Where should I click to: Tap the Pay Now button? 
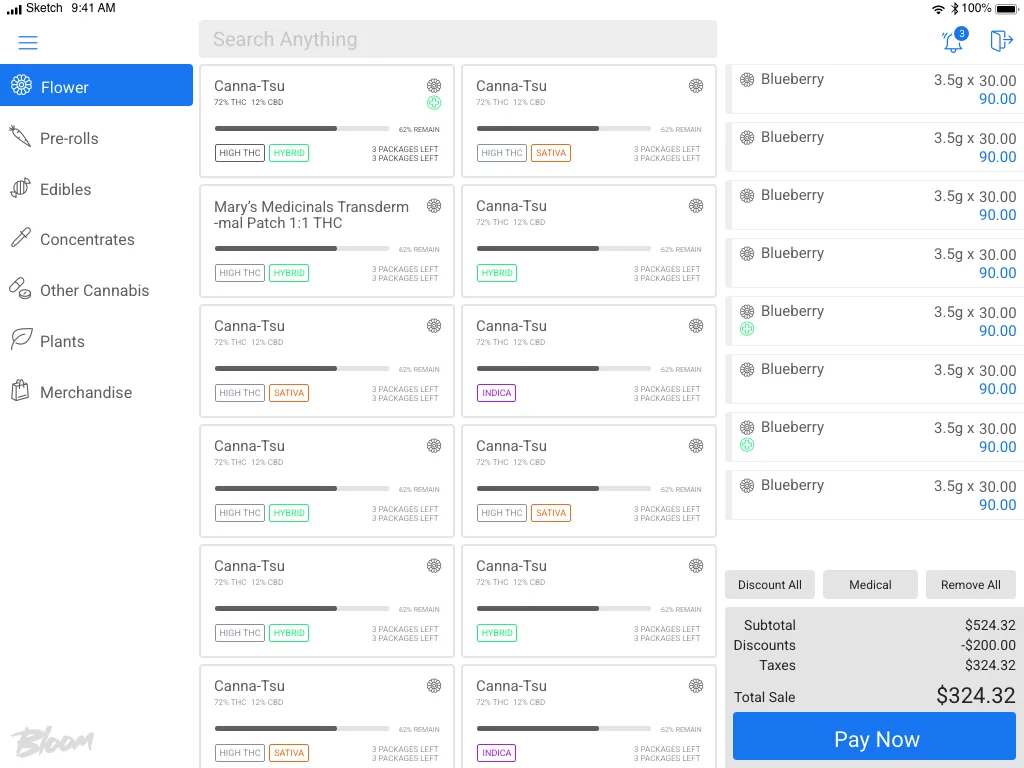(x=875, y=738)
